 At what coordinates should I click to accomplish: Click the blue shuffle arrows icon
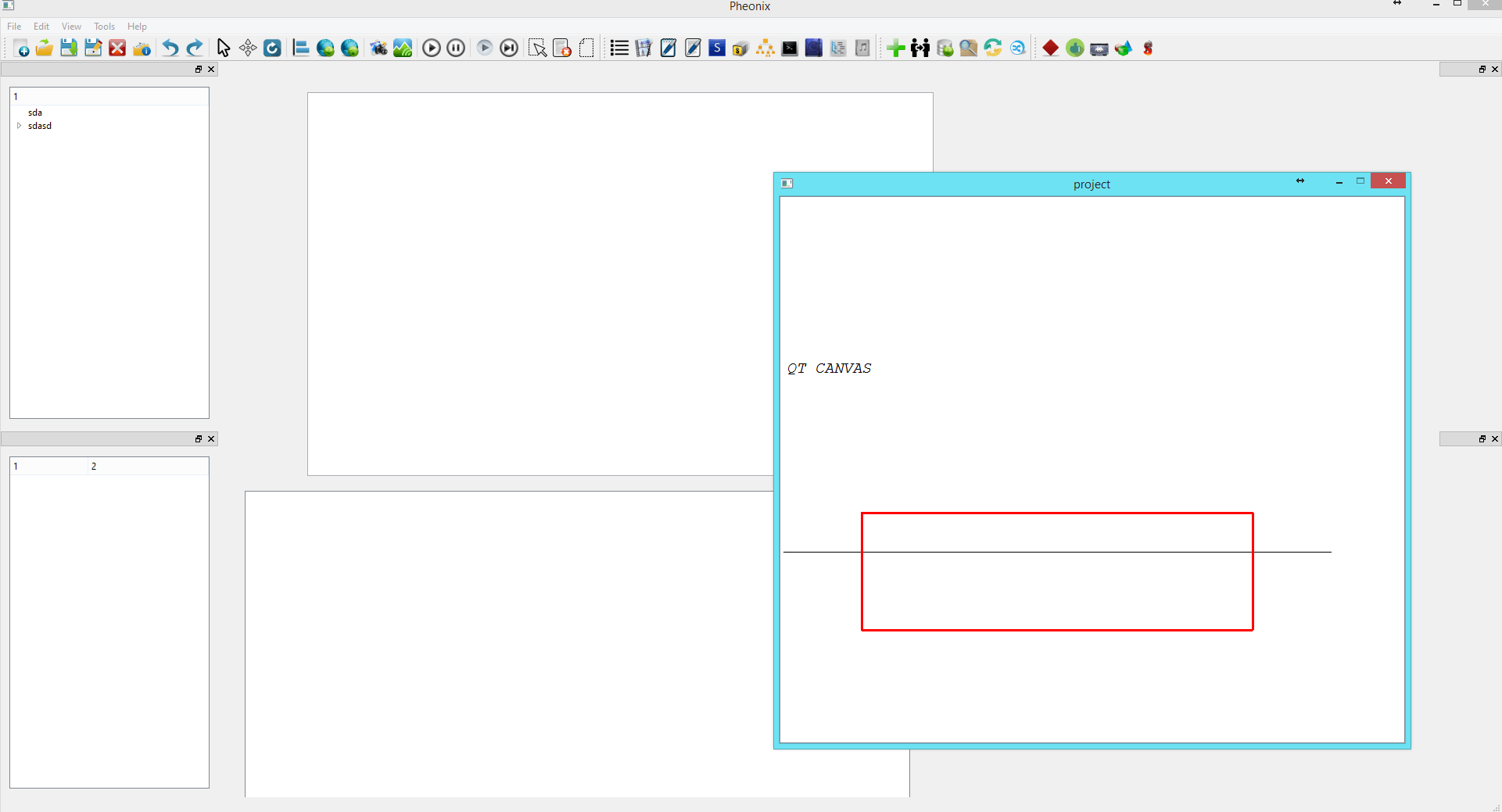click(x=1017, y=48)
